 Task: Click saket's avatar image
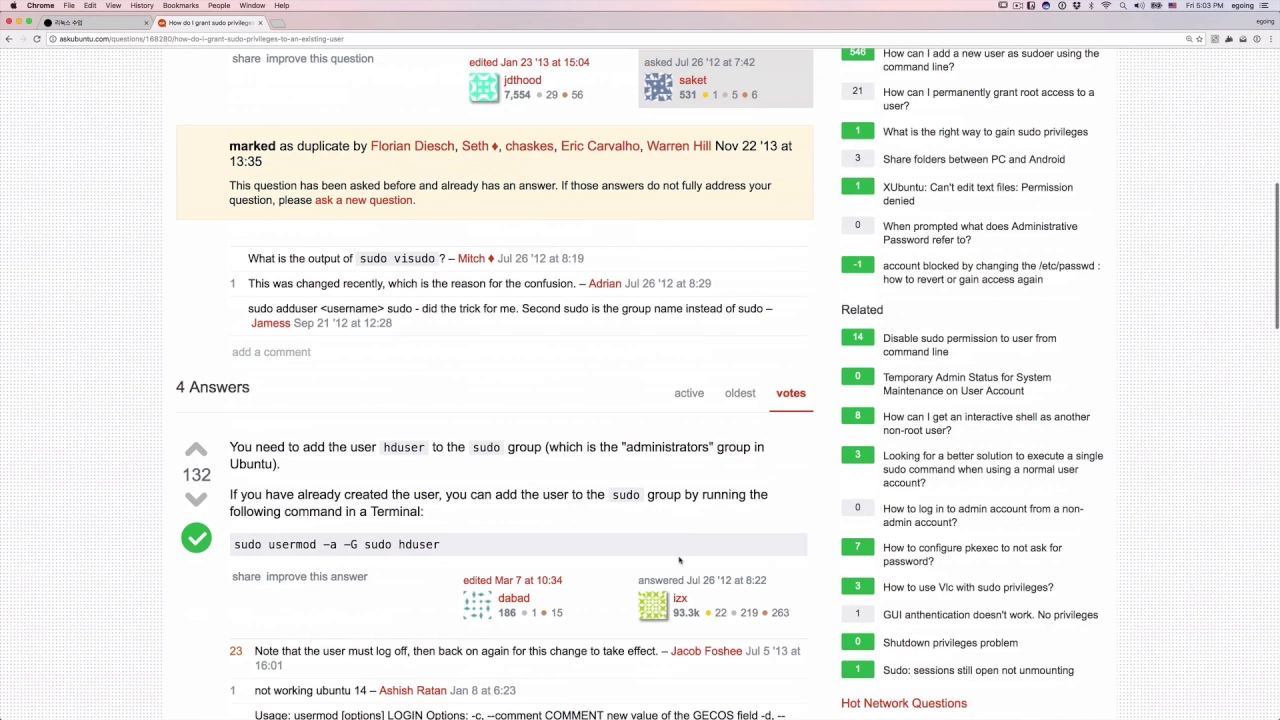tap(658, 87)
